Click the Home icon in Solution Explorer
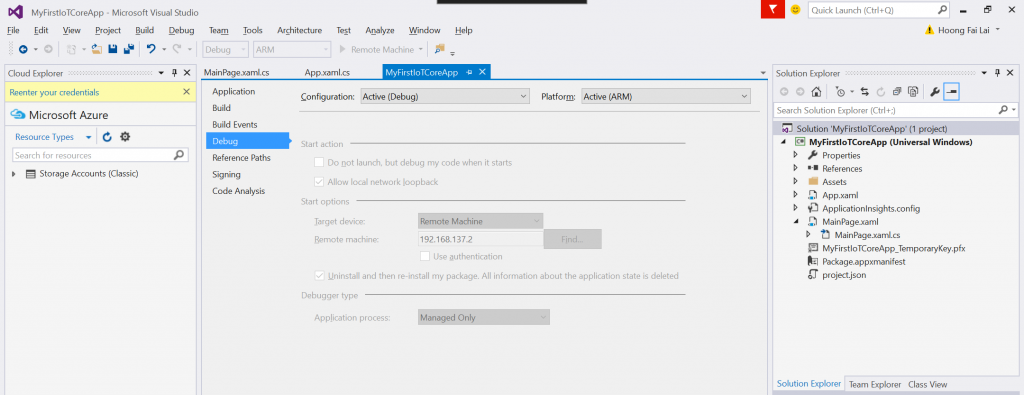Image resolution: width=1024 pixels, height=395 pixels. pyautogui.click(x=816, y=92)
